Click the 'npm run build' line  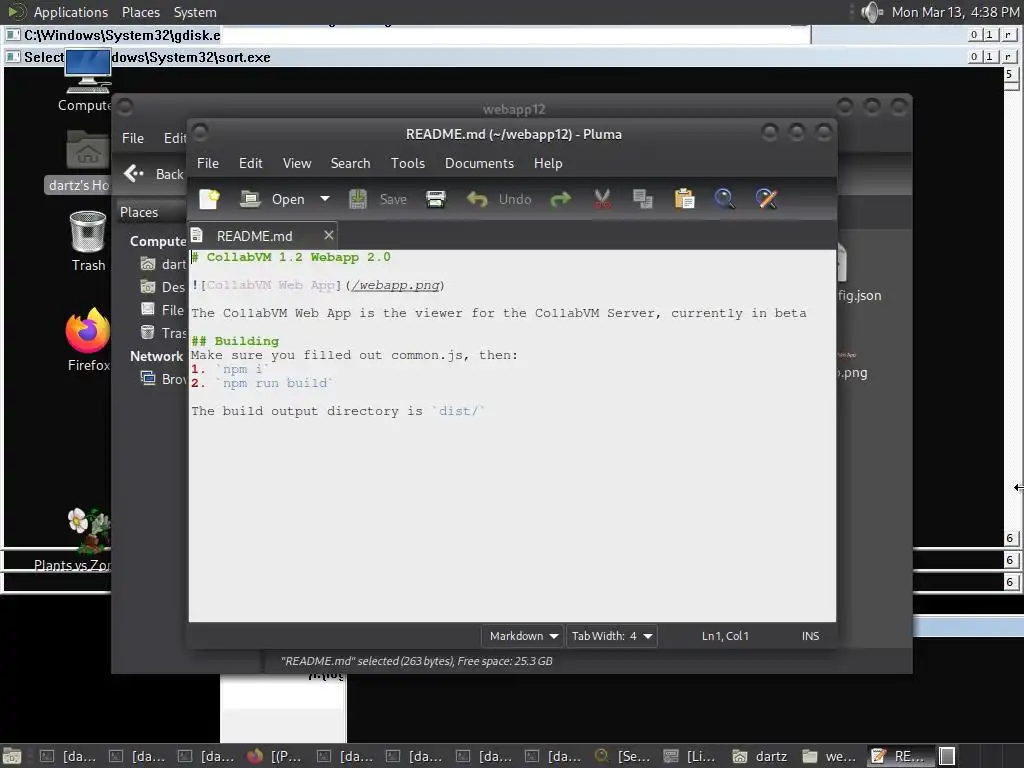coord(274,383)
